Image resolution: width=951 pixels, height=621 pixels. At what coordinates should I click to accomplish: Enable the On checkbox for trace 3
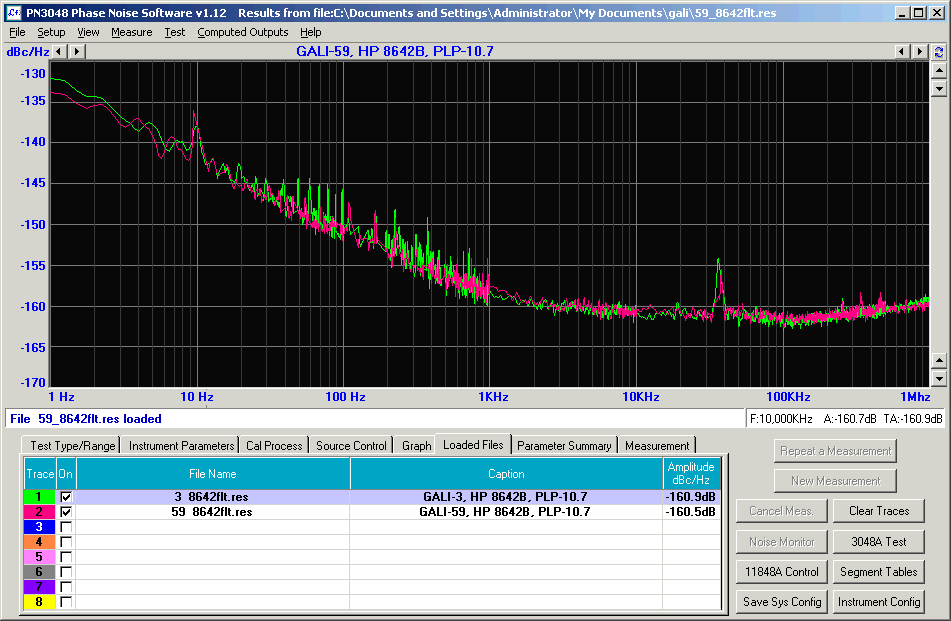coord(66,527)
